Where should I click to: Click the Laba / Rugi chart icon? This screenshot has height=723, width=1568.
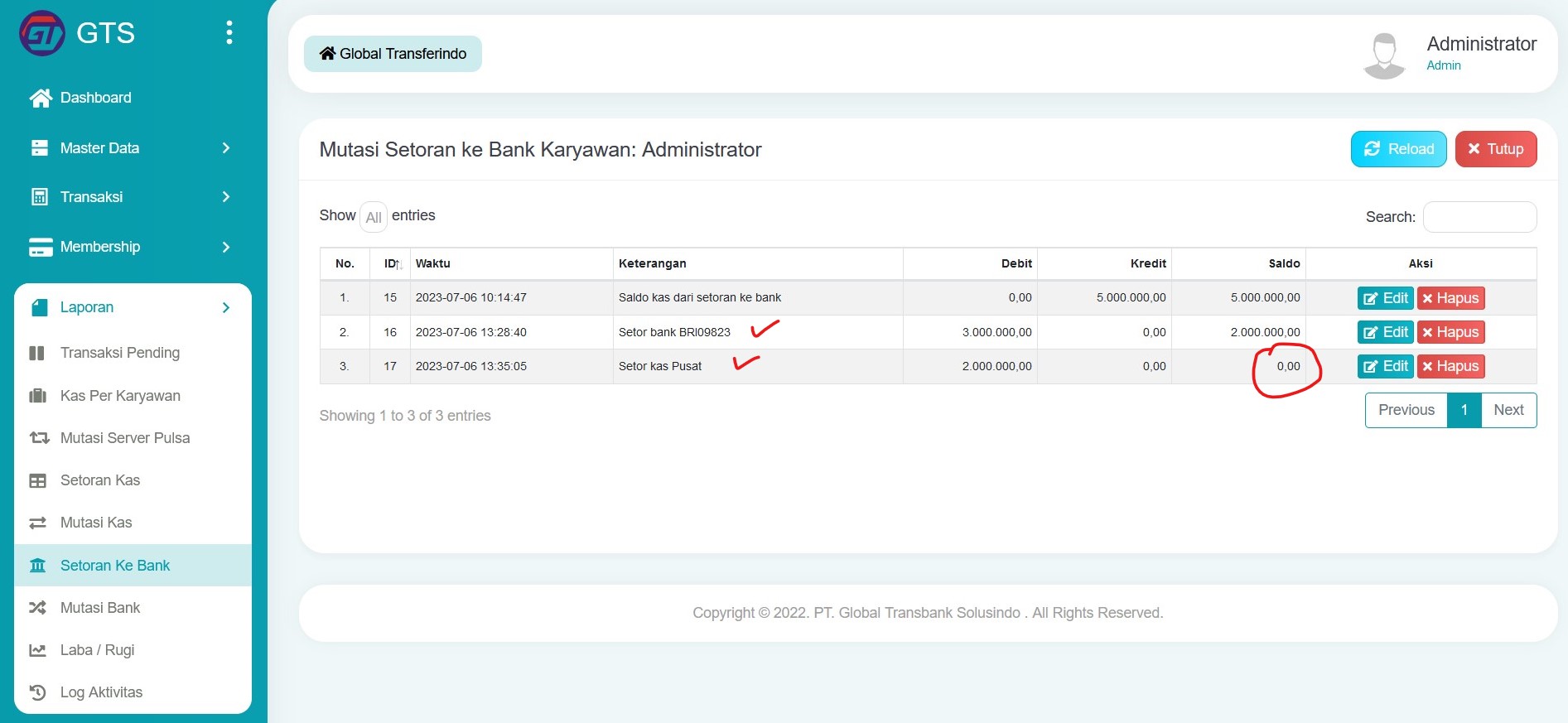pos(38,650)
